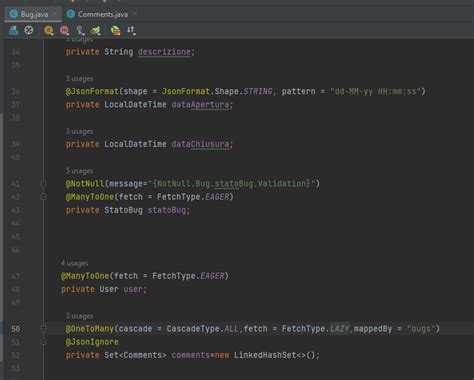Image resolution: width=474 pixels, height=380 pixels.
Task: Click the dataChiusura field name
Action: [x=200, y=144]
